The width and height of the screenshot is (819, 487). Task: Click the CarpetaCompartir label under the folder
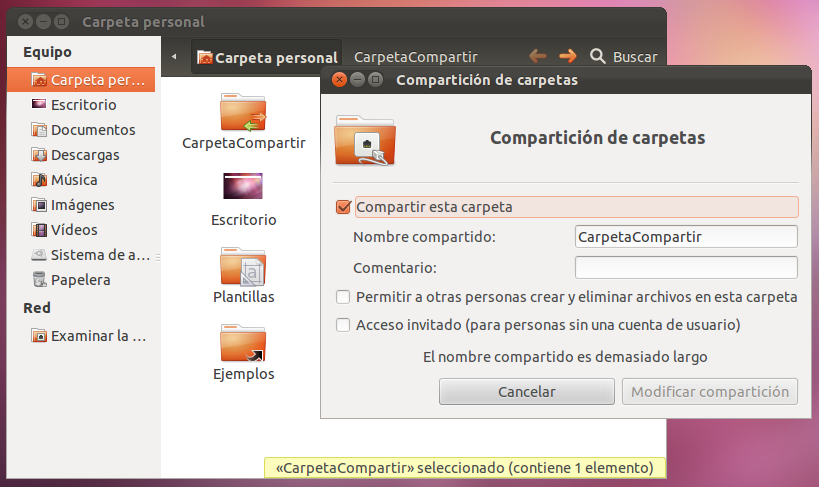(x=243, y=143)
